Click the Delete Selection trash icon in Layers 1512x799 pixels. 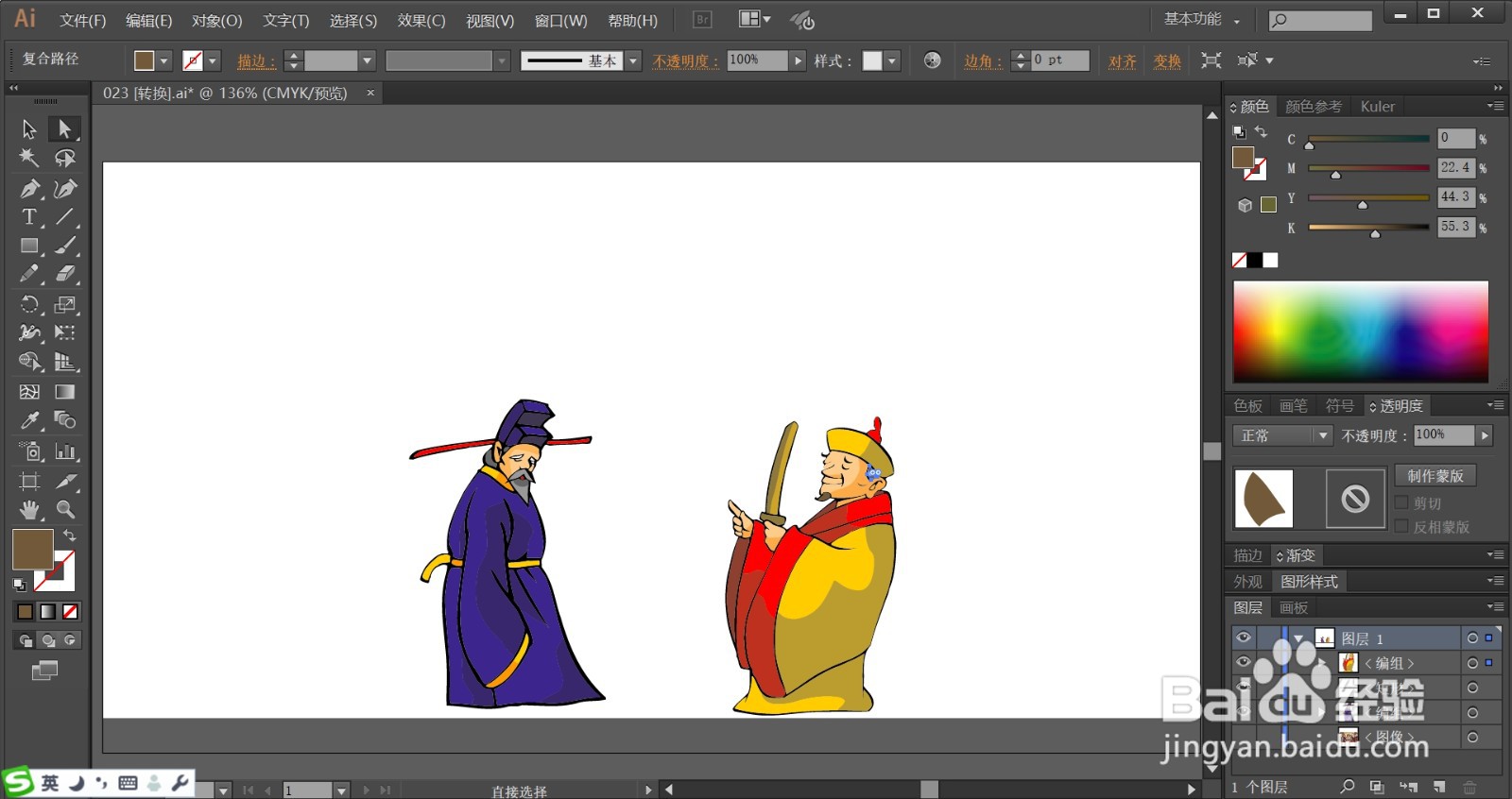[x=1469, y=787]
